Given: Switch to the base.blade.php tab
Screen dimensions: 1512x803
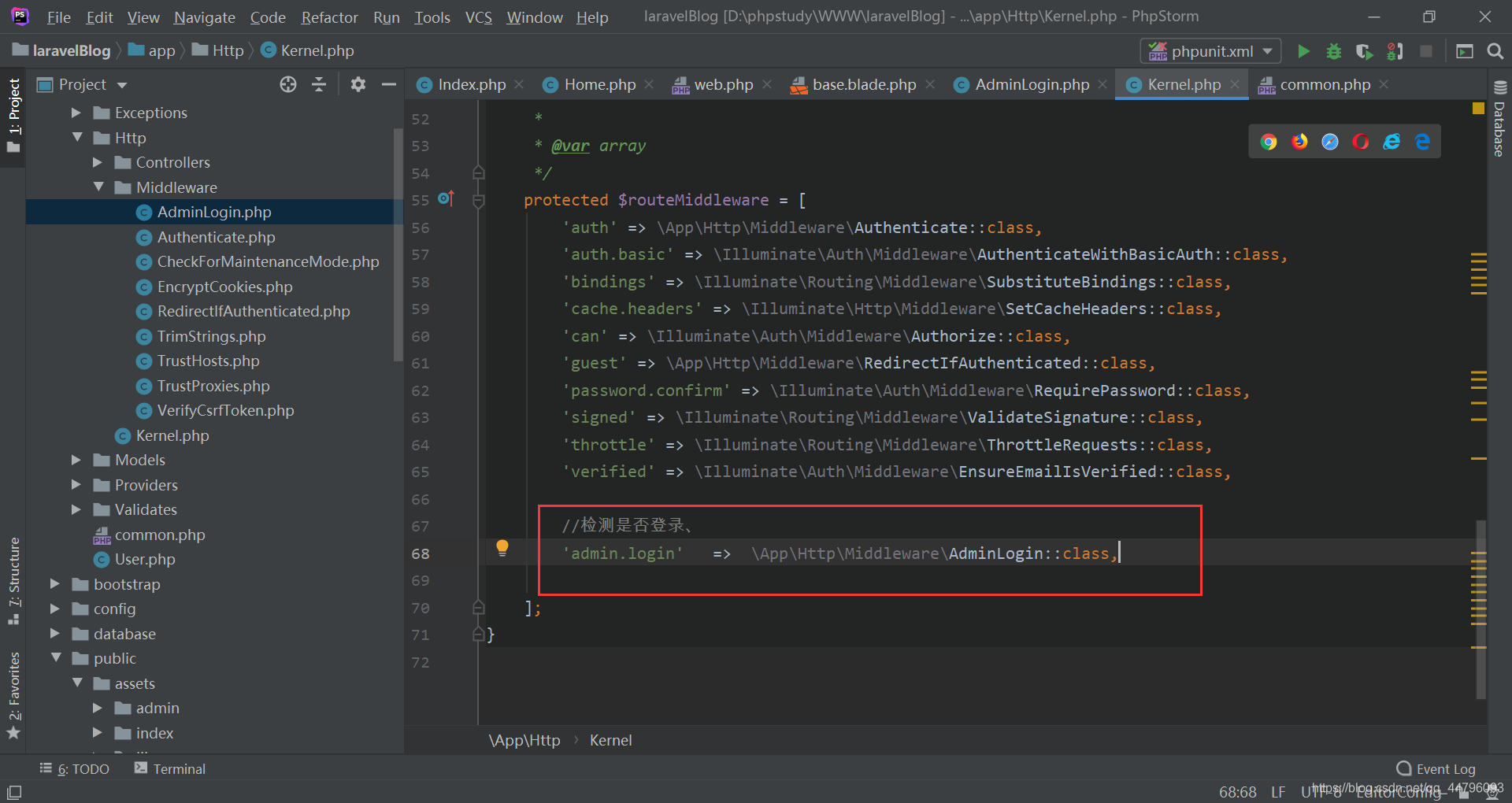Looking at the screenshot, I should tap(864, 84).
